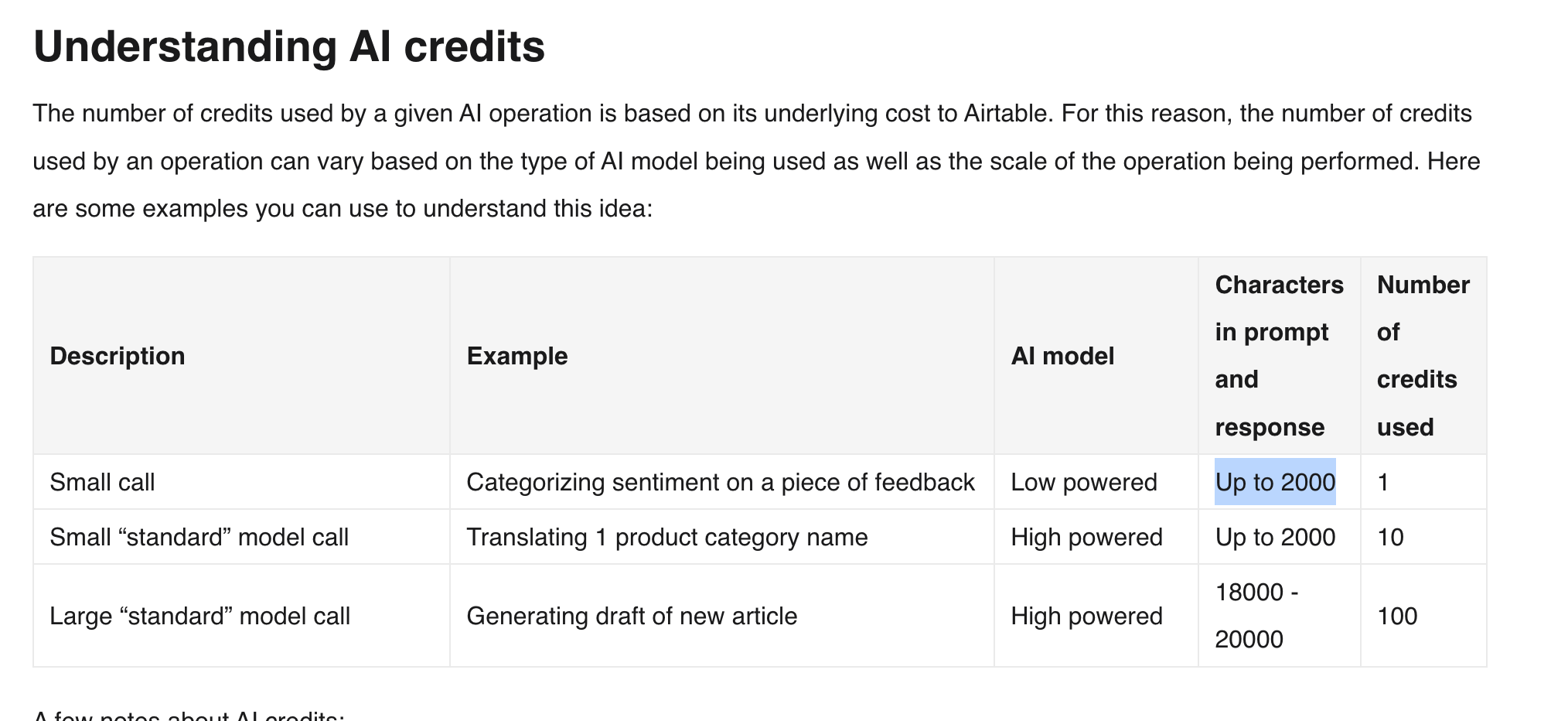
Task: Click the "Categorizing sentiment on a piece of feedback" cell
Action: click(720, 483)
